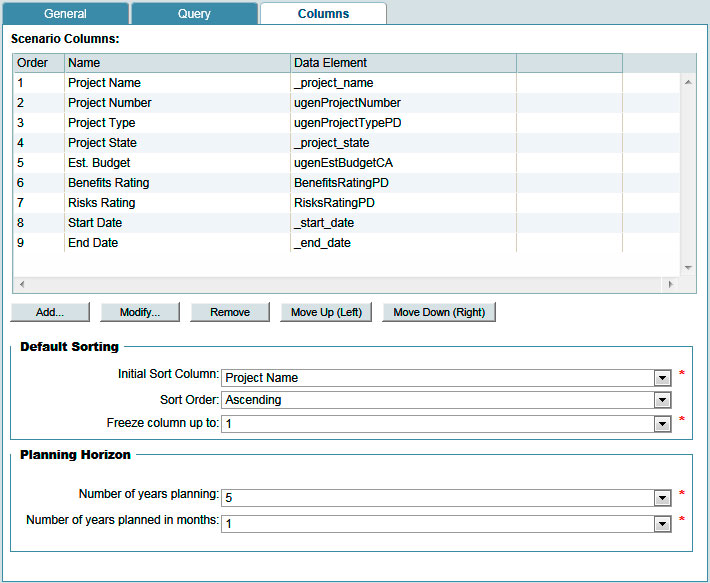Select the Project State row
This screenshot has height=583, width=710.
coord(346,143)
